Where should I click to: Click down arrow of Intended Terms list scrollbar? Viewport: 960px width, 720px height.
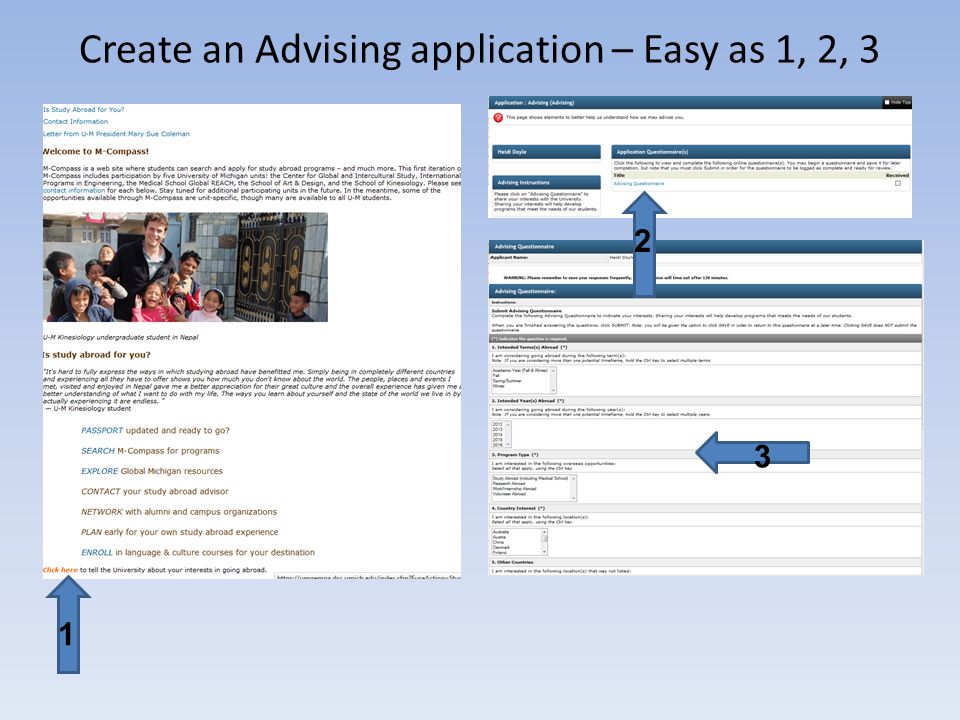click(553, 390)
